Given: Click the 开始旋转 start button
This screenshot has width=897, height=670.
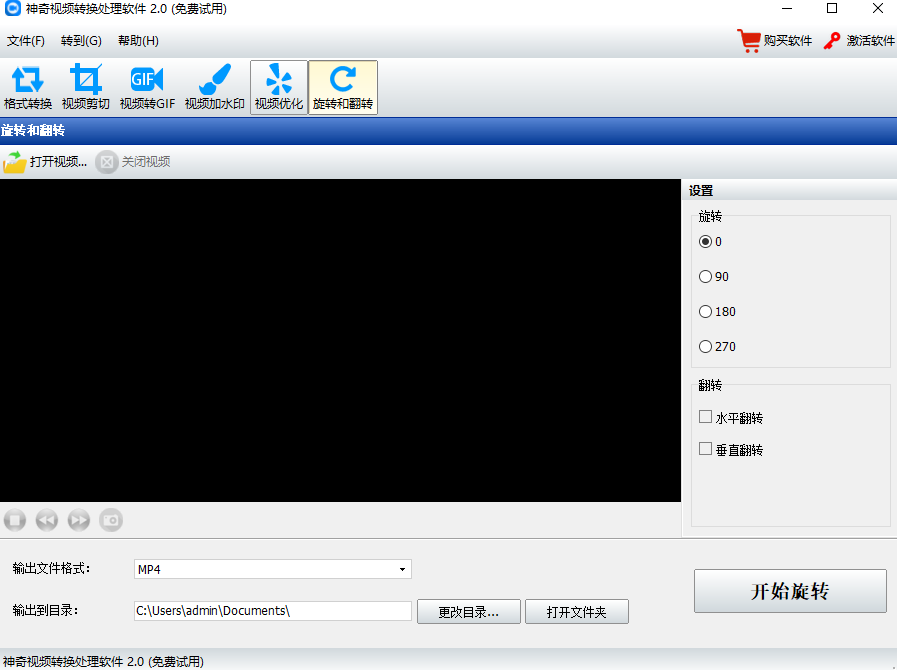Looking at the screenshot, I should coord(790,591).
